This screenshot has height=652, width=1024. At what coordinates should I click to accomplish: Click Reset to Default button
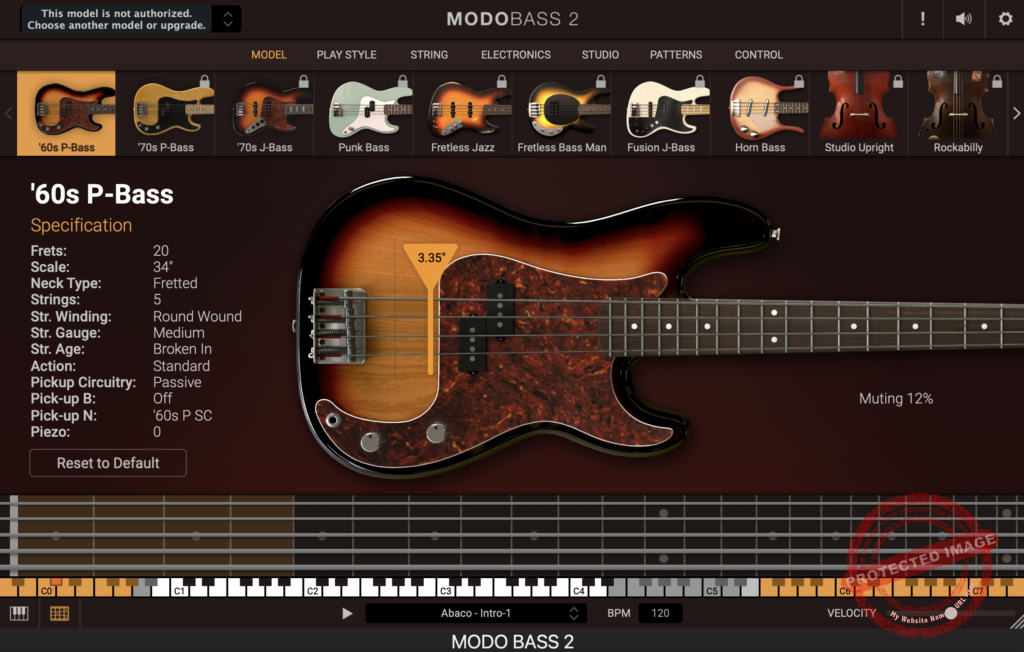click(x=108, y=463)
